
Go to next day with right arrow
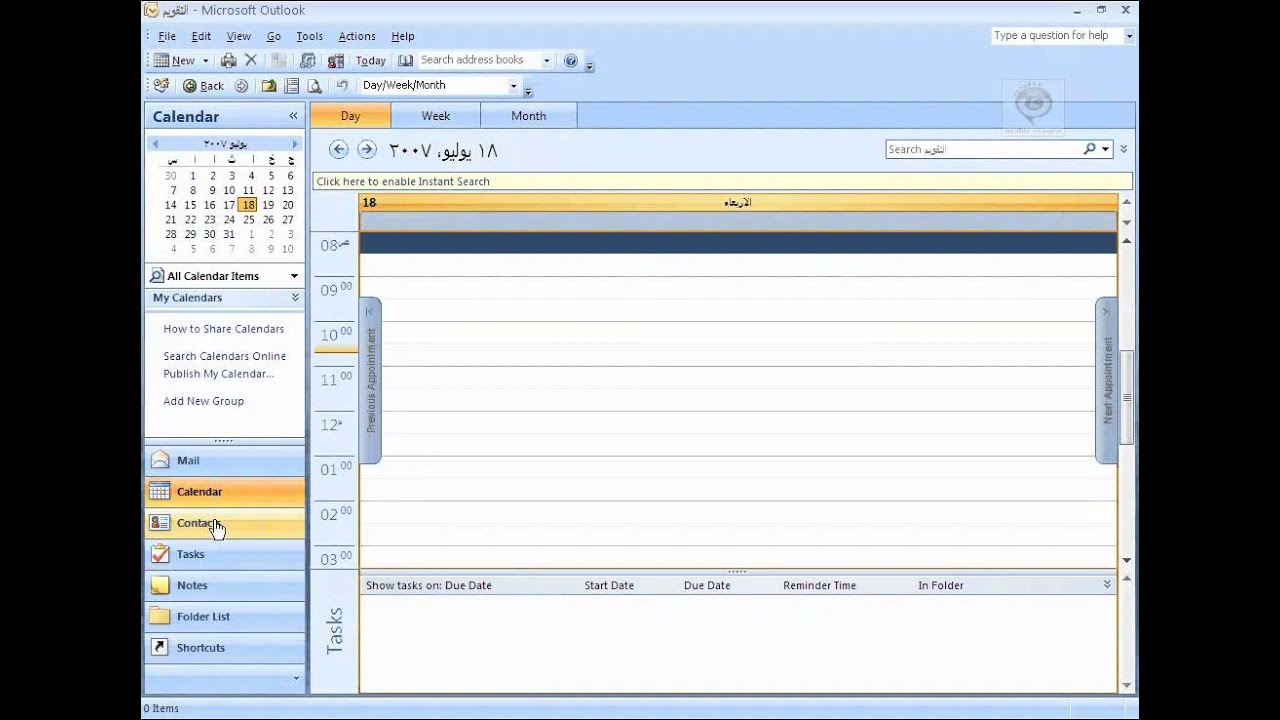pyautogui.click(x=367, y=150)
